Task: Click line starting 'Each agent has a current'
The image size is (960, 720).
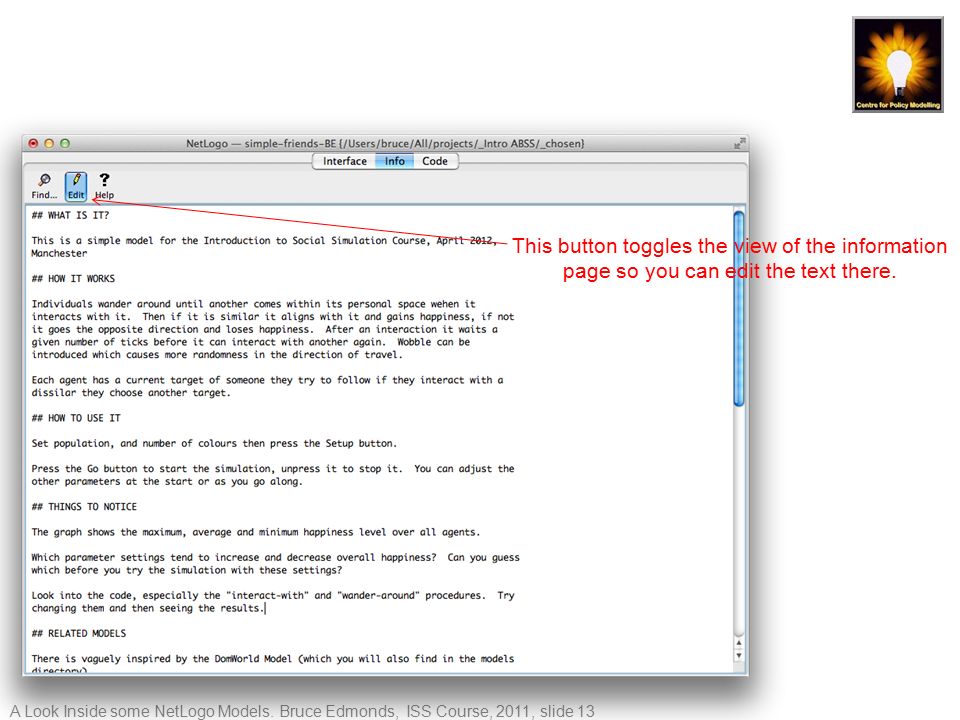Action: coord(268,380)
